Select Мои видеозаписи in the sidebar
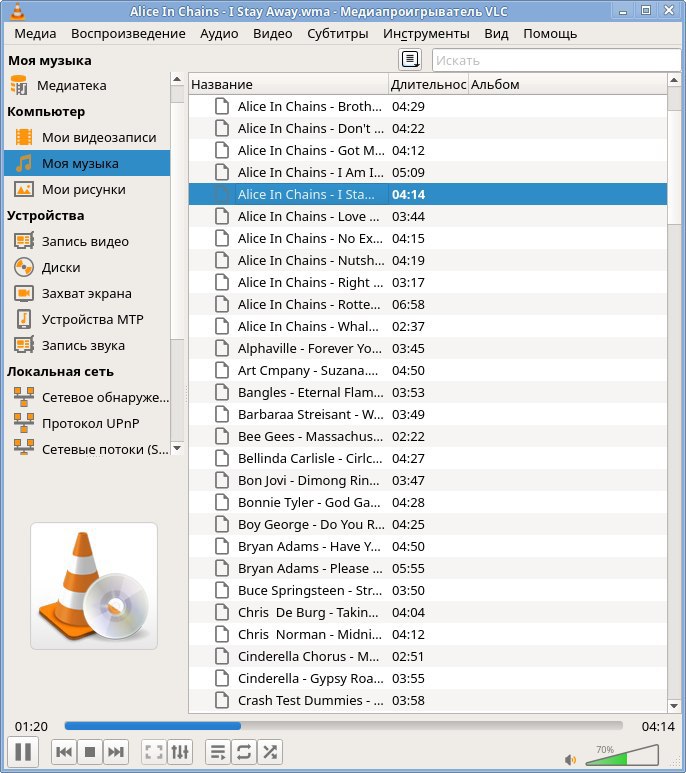The image size is (686, 773). [x=87, y=137]
